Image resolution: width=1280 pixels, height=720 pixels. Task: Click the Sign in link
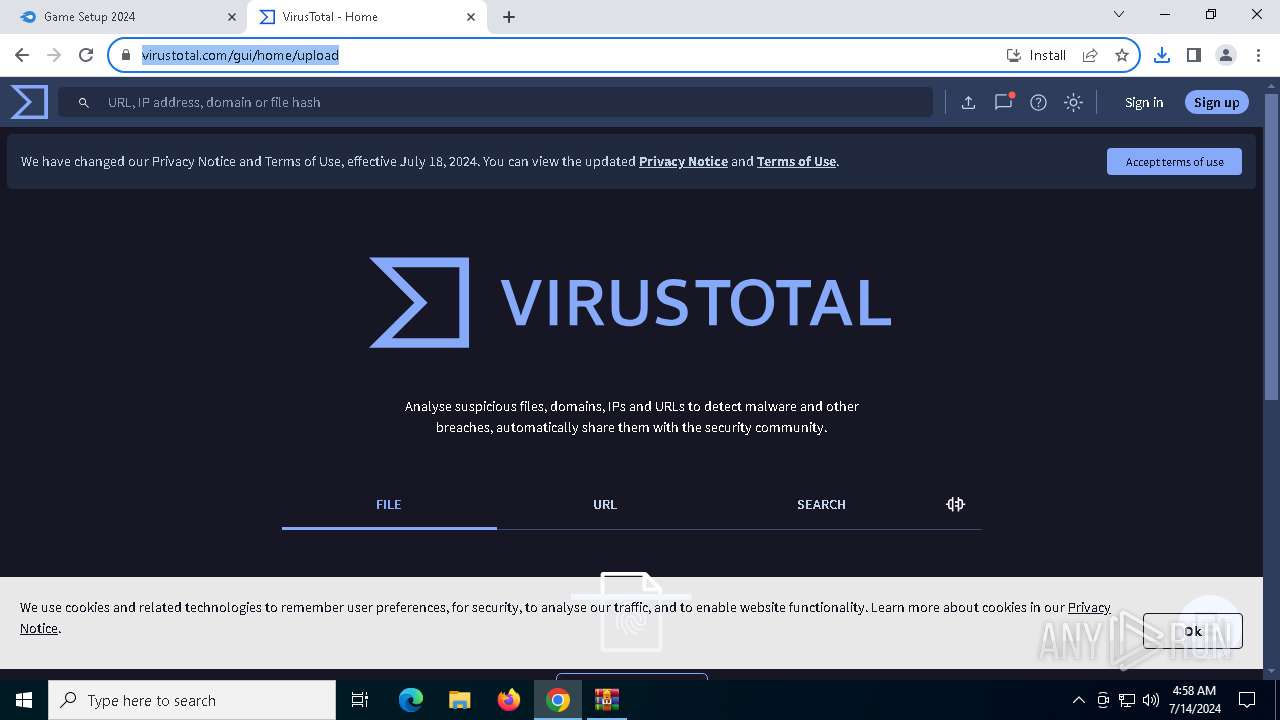pos(1144,102)
